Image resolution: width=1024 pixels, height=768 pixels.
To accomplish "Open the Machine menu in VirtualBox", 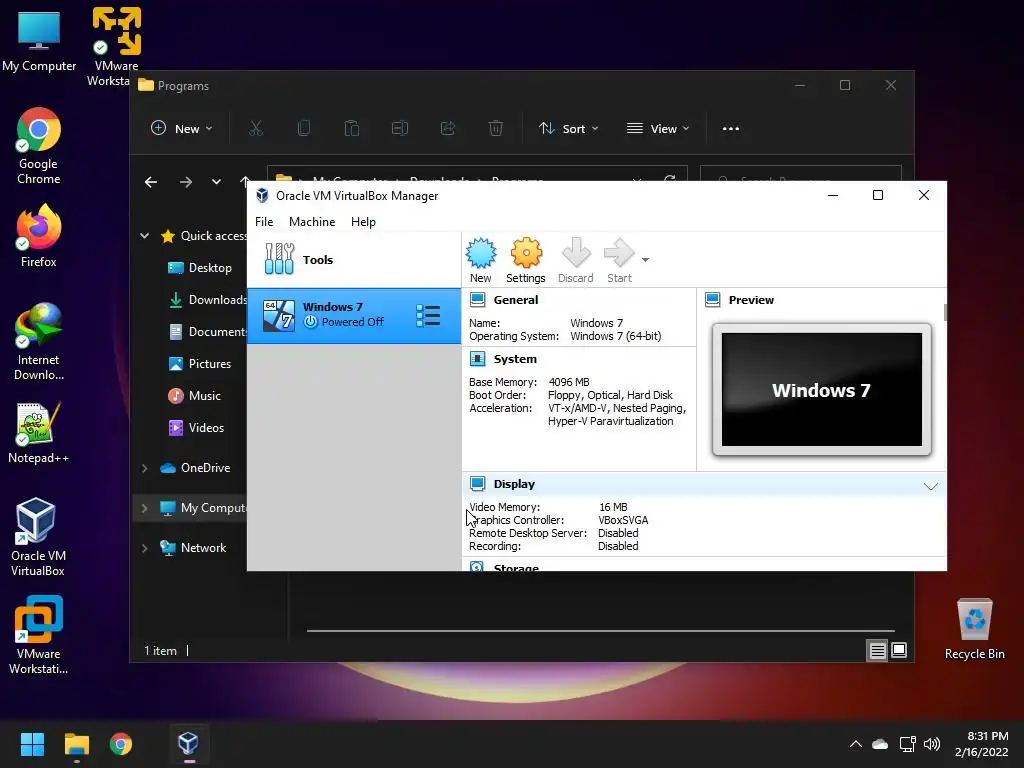I will tap(312, 222).
